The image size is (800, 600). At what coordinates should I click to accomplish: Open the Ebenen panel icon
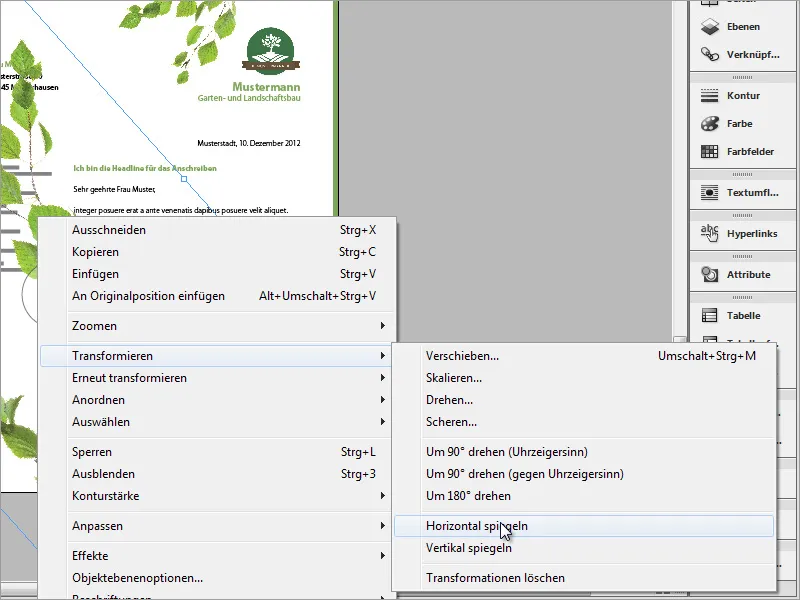click(x=710, y=27)
